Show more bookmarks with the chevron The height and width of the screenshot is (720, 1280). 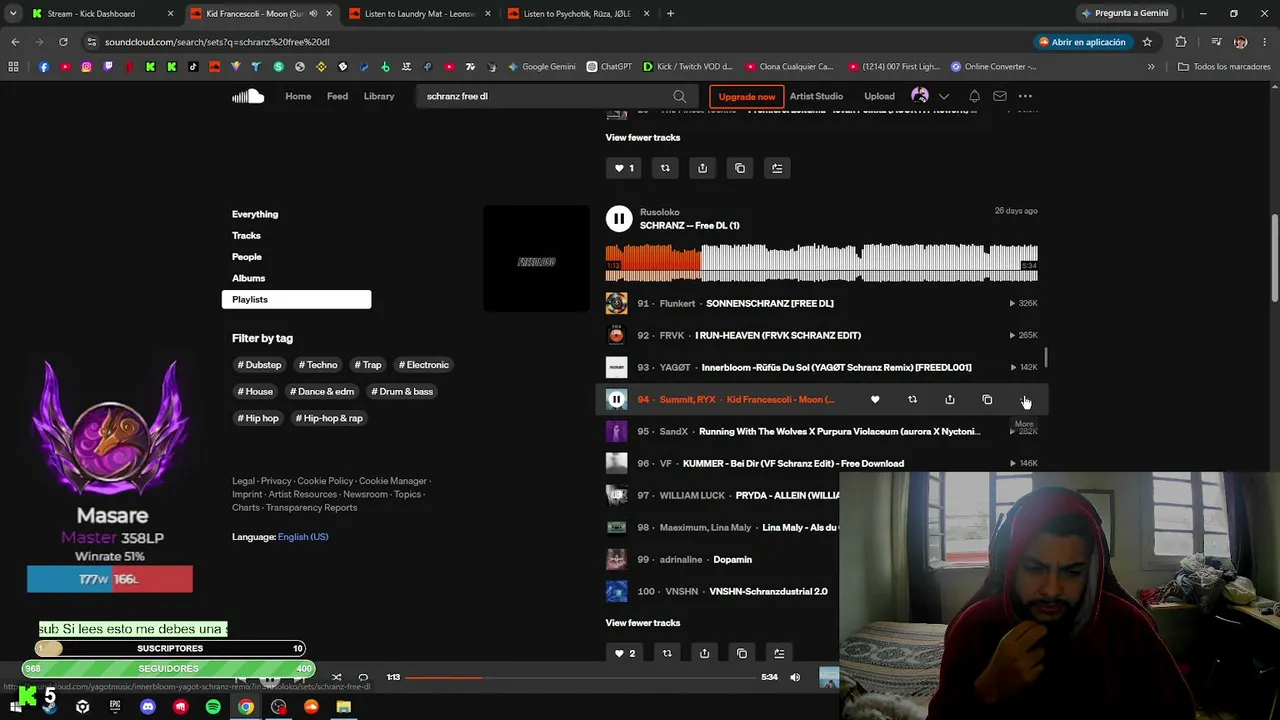pos(1151,67)
